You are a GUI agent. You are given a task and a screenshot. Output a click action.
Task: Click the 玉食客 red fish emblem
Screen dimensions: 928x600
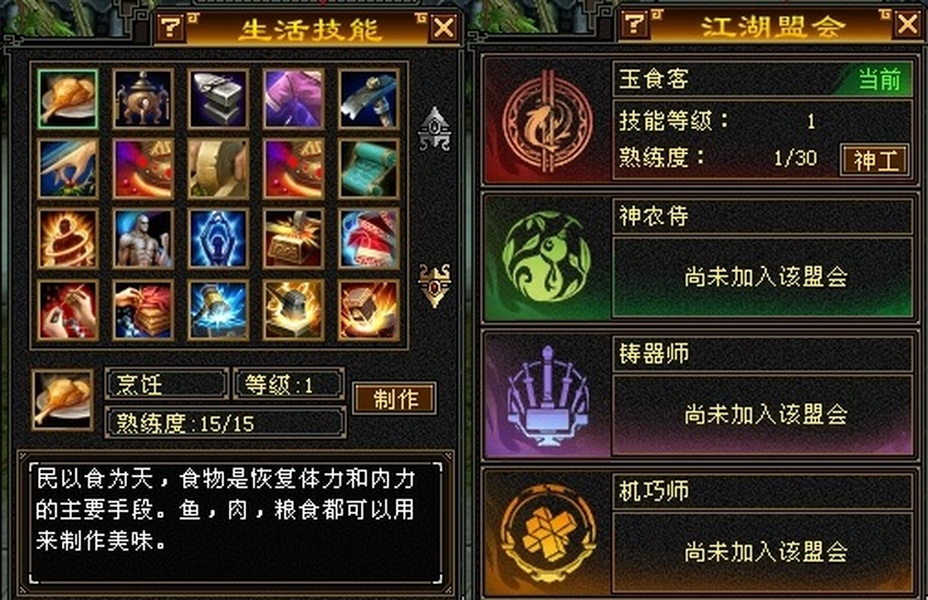click(547, 122)
